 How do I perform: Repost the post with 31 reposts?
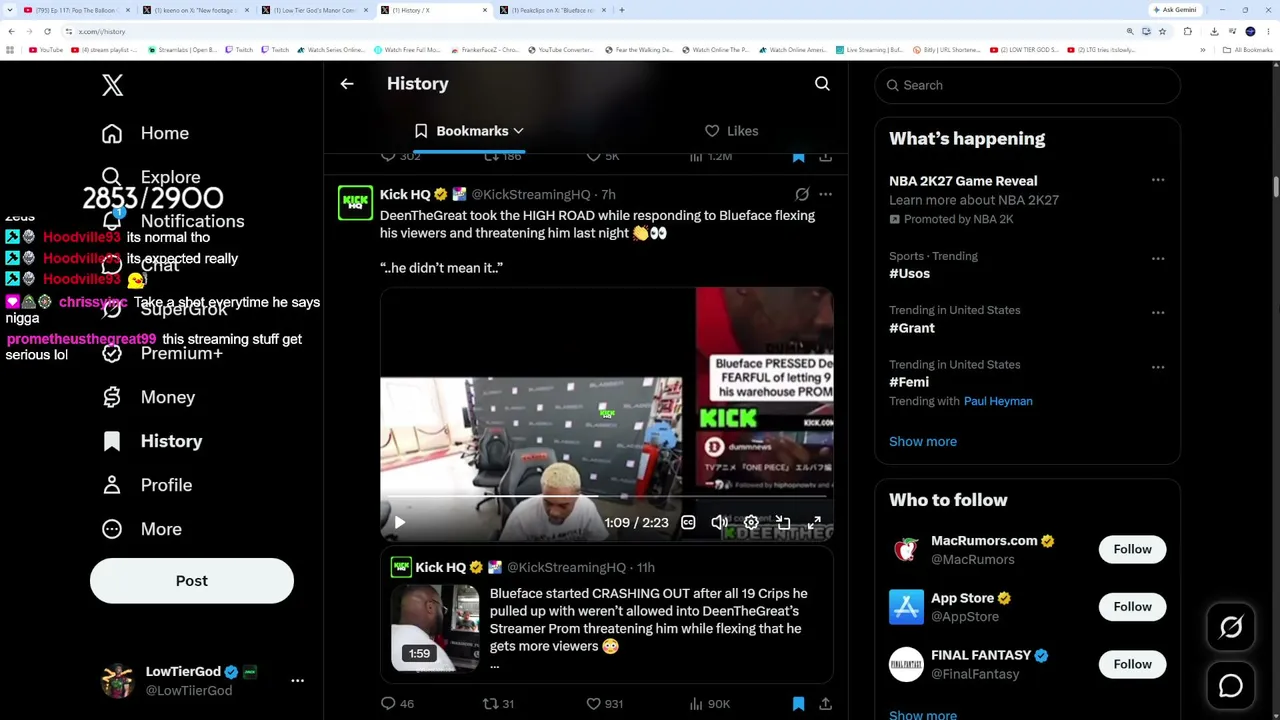pos(498,704)
